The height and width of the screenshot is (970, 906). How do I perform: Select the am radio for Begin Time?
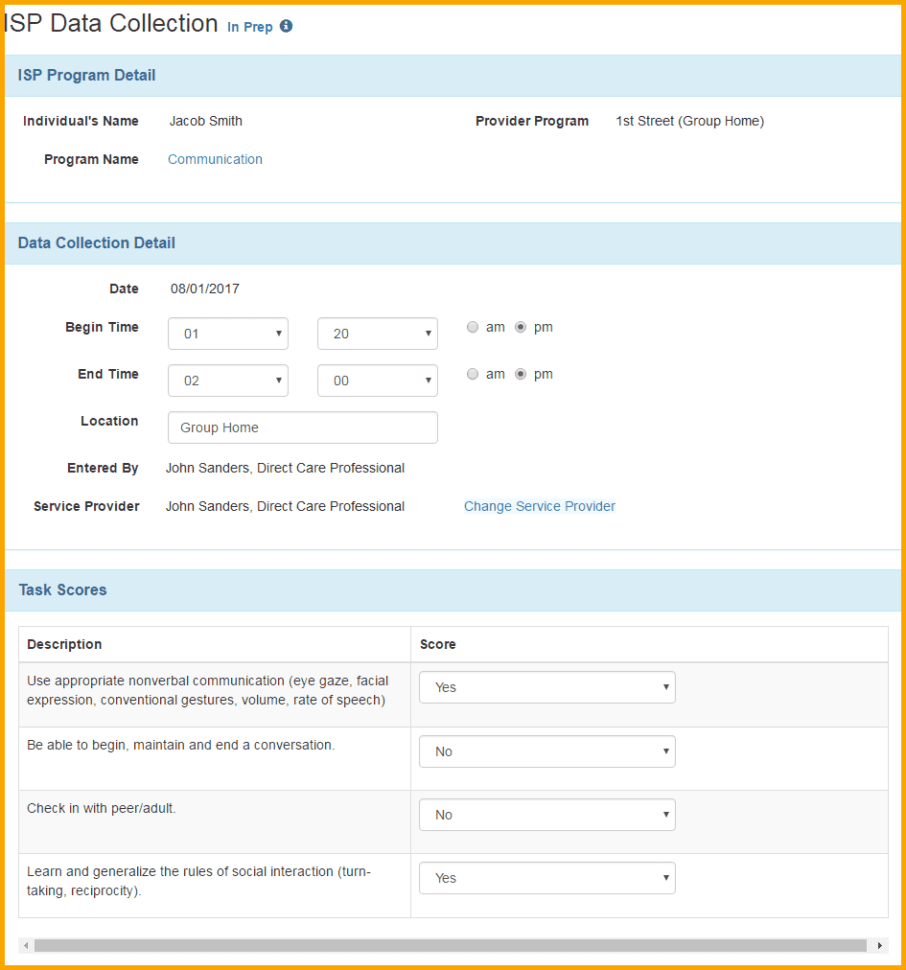(472, 327)
